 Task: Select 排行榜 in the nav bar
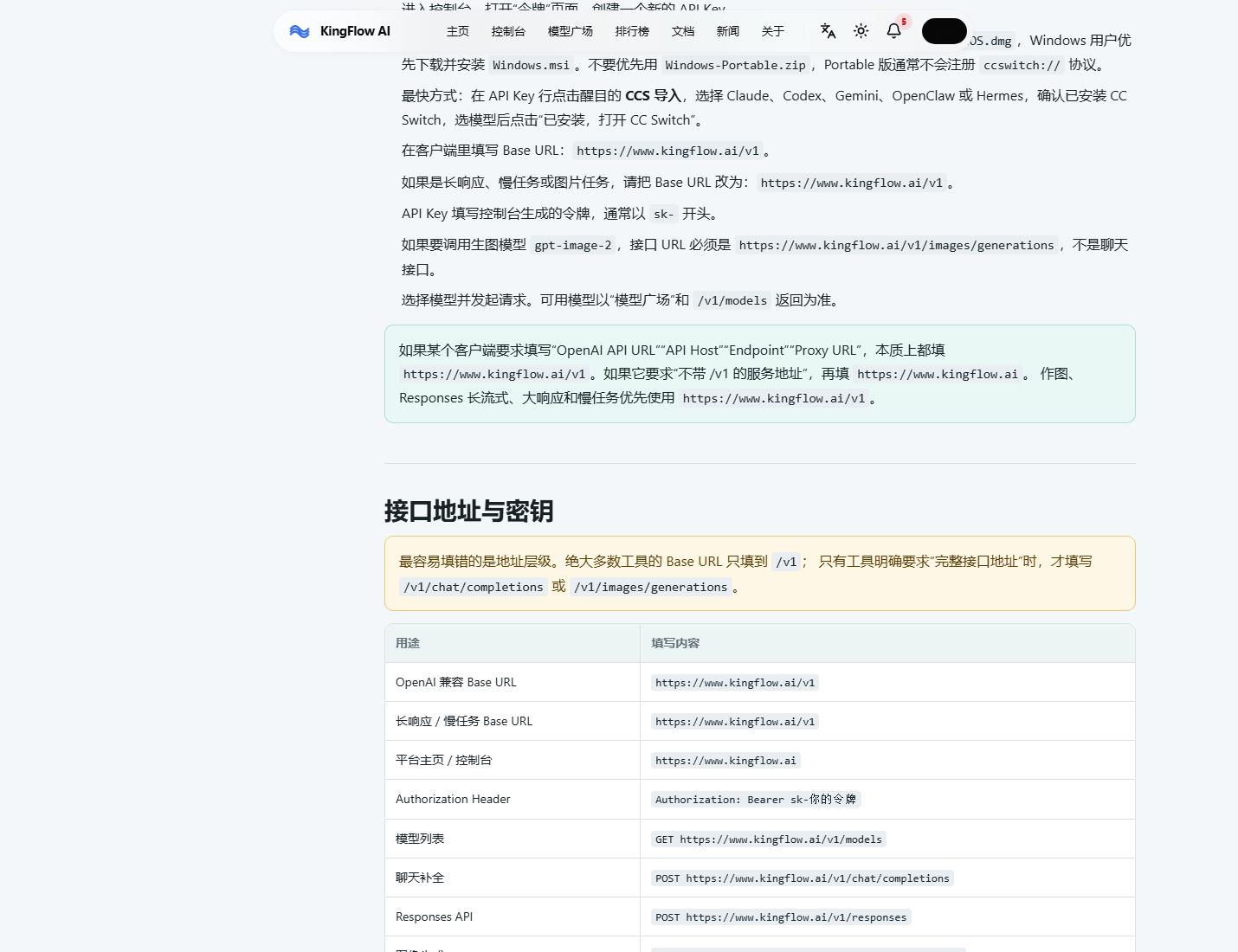(x=632, y=31)
